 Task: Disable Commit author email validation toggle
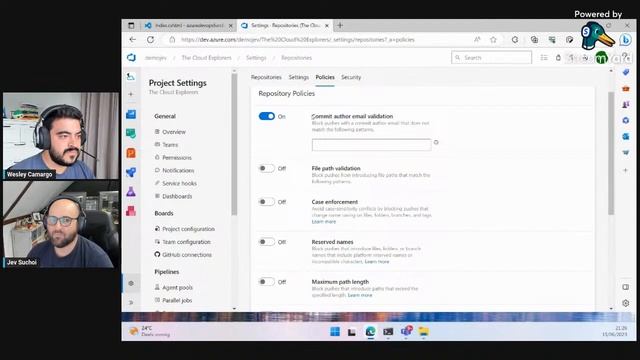267,116
